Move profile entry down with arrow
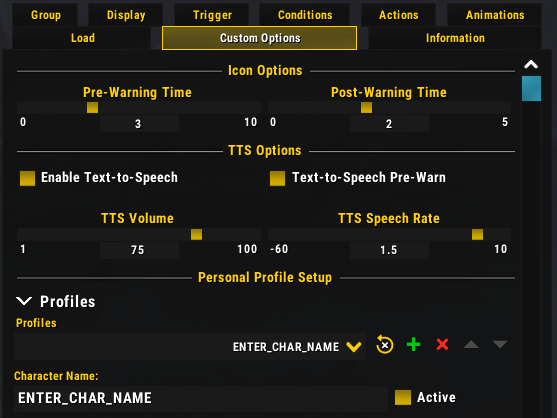This screenshot has height=418, width=557. coord(500,344)
